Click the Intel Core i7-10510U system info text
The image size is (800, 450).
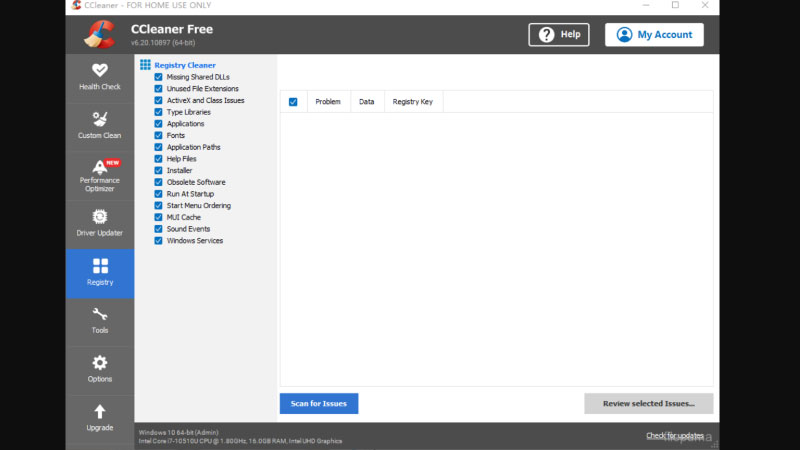pos(240,441)
